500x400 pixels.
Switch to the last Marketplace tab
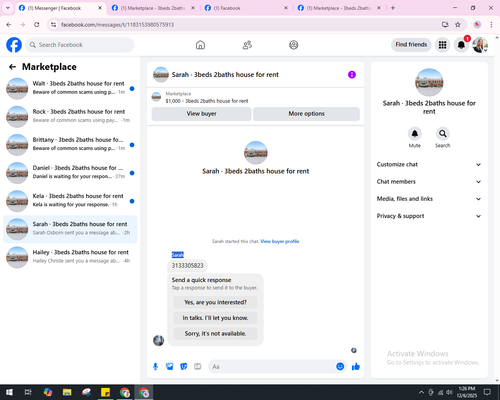339,8
